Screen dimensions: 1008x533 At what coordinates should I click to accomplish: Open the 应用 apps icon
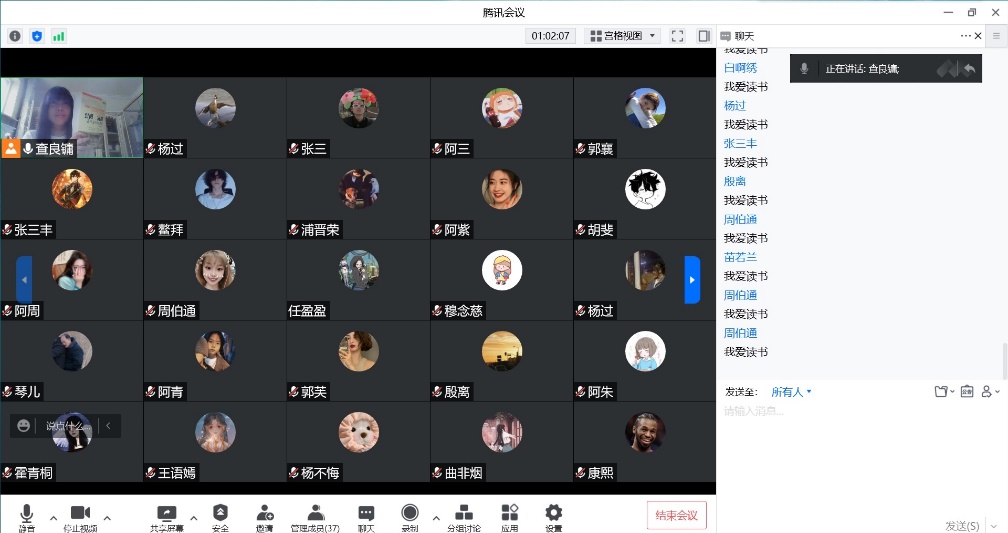click(x=509, y=514)
